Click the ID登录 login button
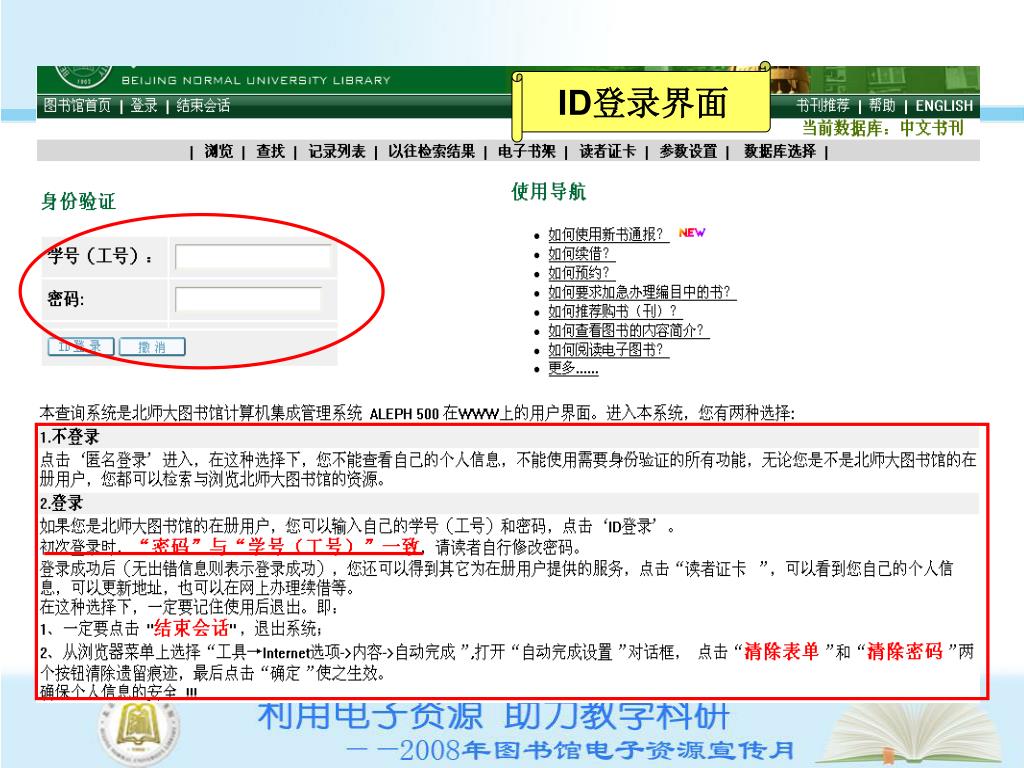1024x768 pixels. click(81, 347)
